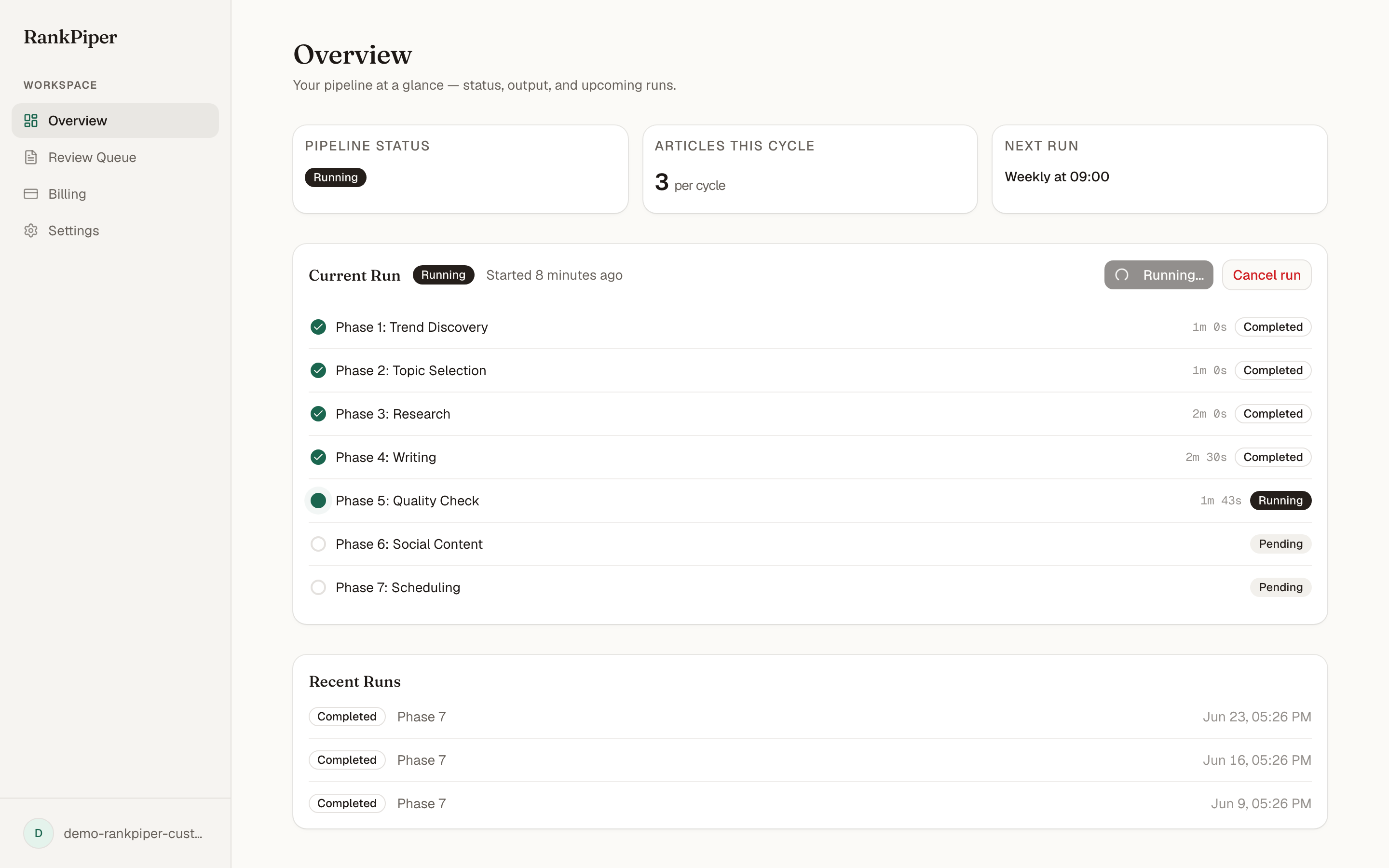
Task: Click the 2m 30s duration for Writing
Action: point(1206,457)
